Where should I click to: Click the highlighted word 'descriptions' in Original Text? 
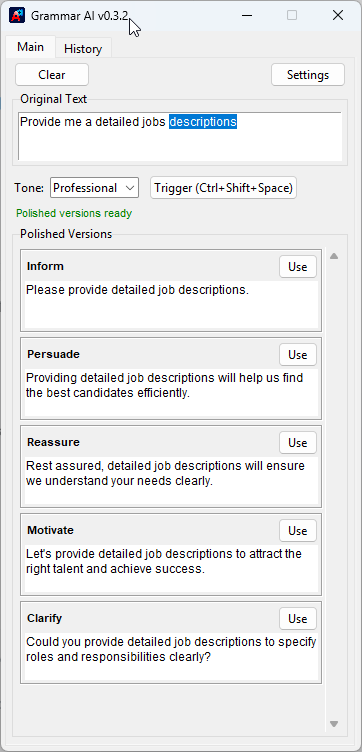203,122
